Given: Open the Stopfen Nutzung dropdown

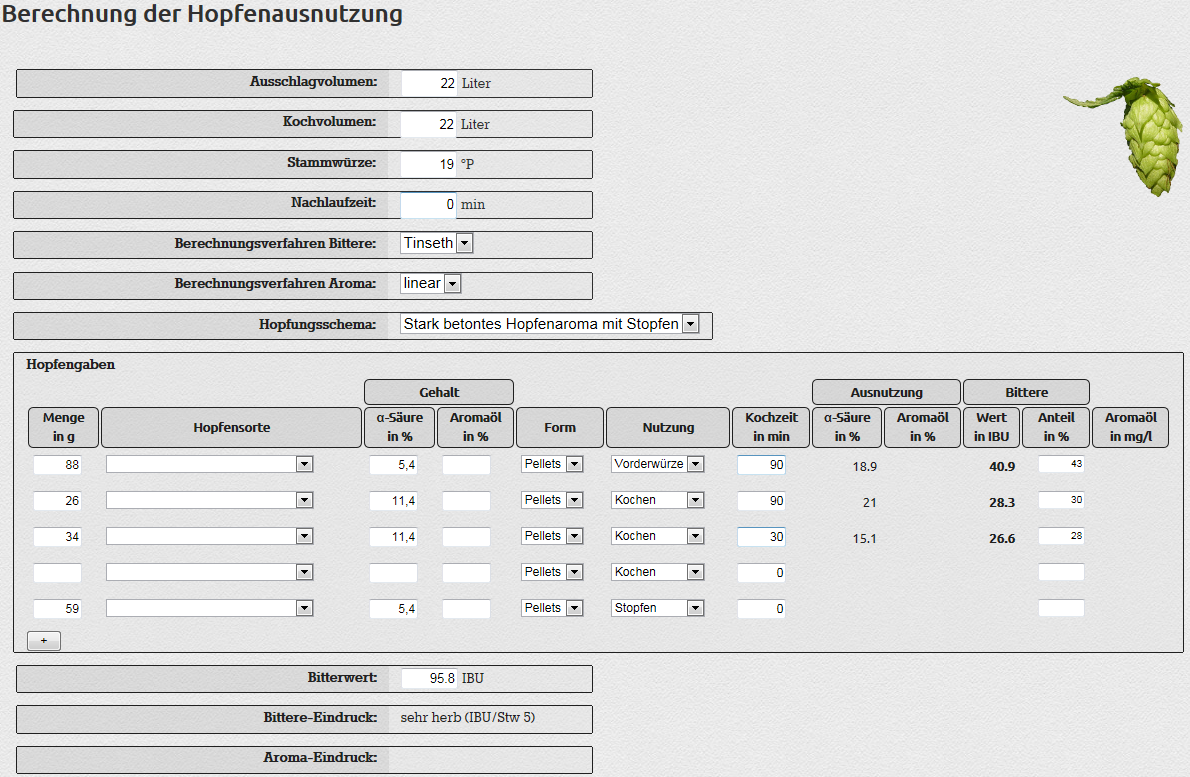Looking at the screenshot, I should coord(658,608).
